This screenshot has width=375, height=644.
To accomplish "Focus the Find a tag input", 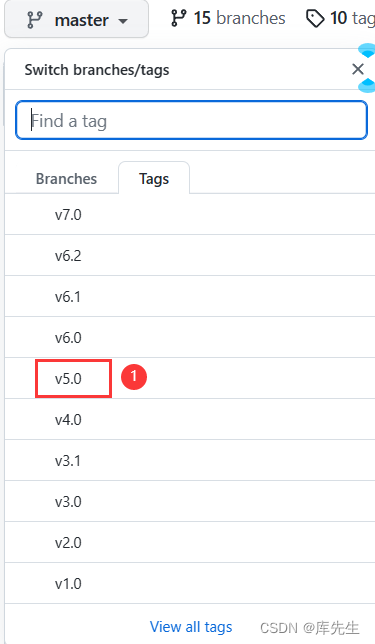I will click(x=191, y=120).
